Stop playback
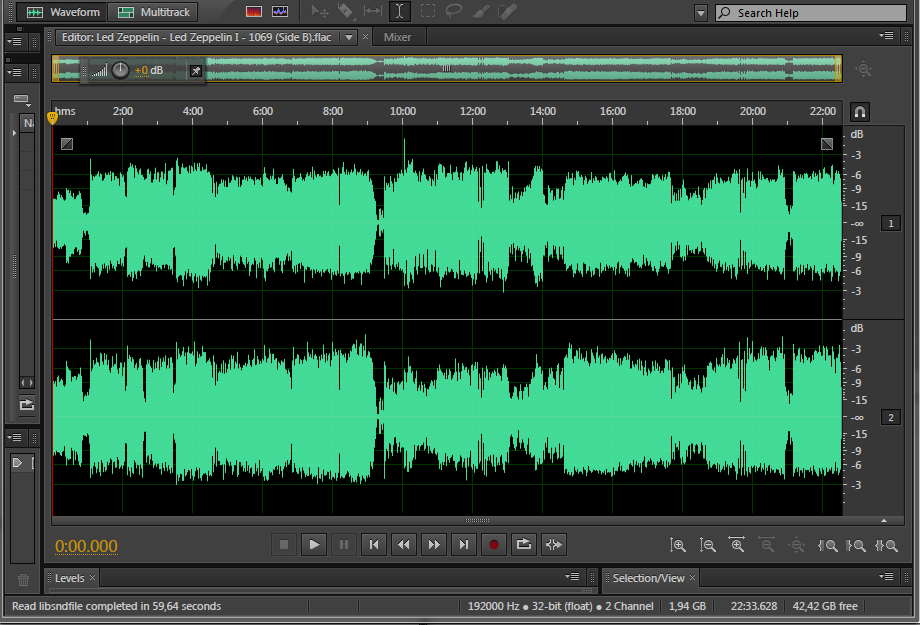Viewport: 920px width, 625px height. point(284,545)
